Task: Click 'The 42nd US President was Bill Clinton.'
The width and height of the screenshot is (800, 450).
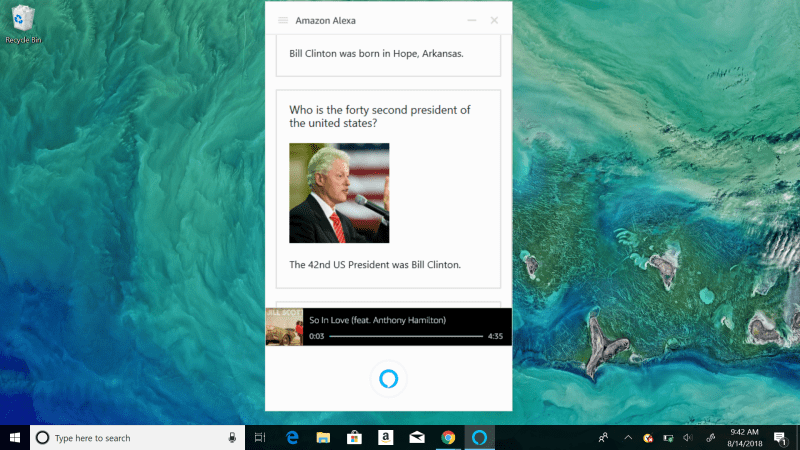Action: click(x=375, y=265)
